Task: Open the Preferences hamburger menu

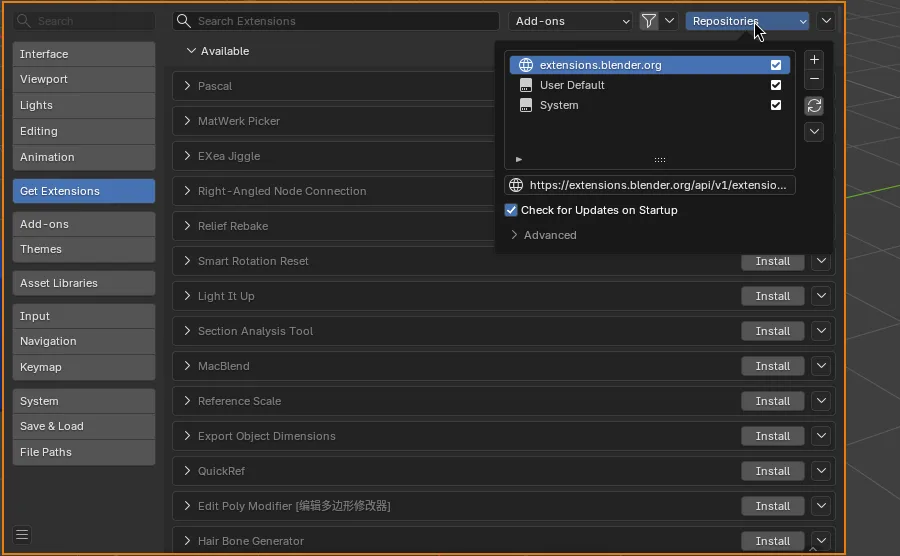Action: [x=22, y=535]
